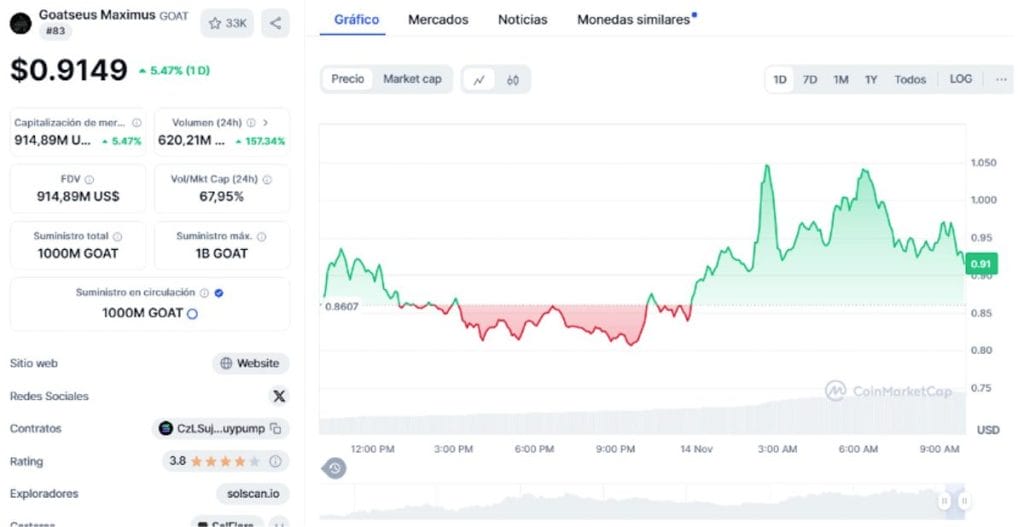
Task: Open chart more options ellipsis
Action: [1001, 79]
